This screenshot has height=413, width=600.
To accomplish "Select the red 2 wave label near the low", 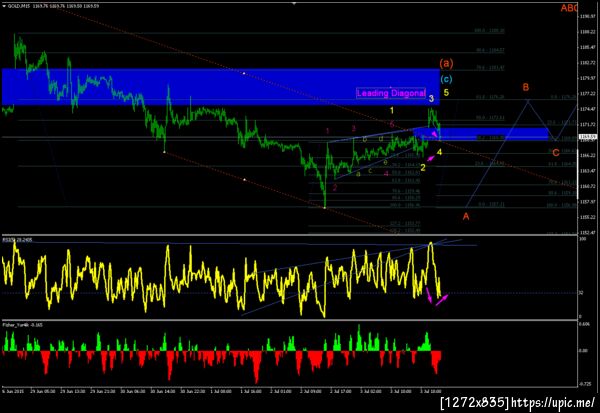I will (x=334, y=188).
